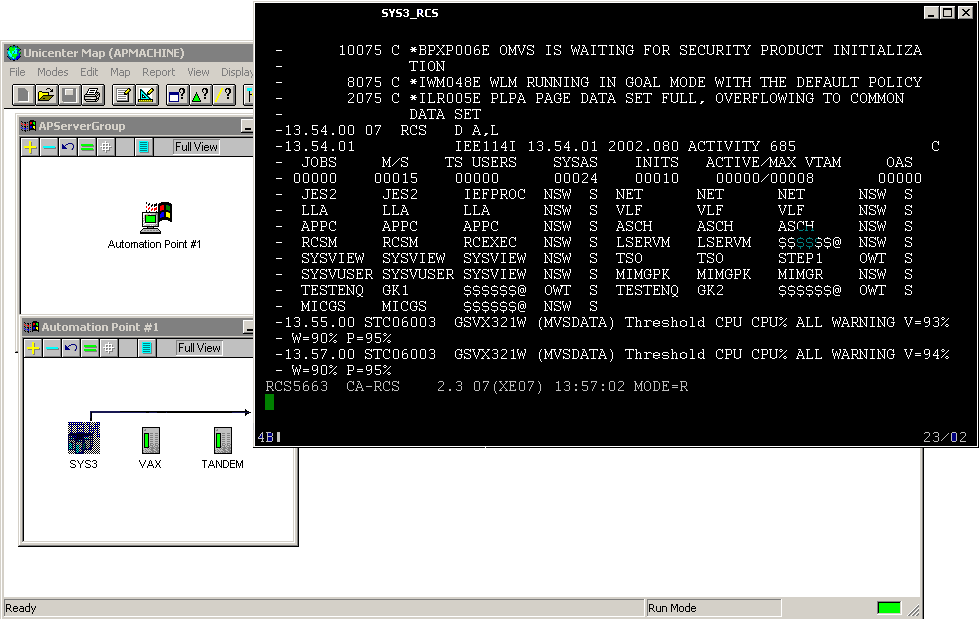Minimize the APServerGroup child window
This screenshot has height=619, width=980.
coord(247,126)
